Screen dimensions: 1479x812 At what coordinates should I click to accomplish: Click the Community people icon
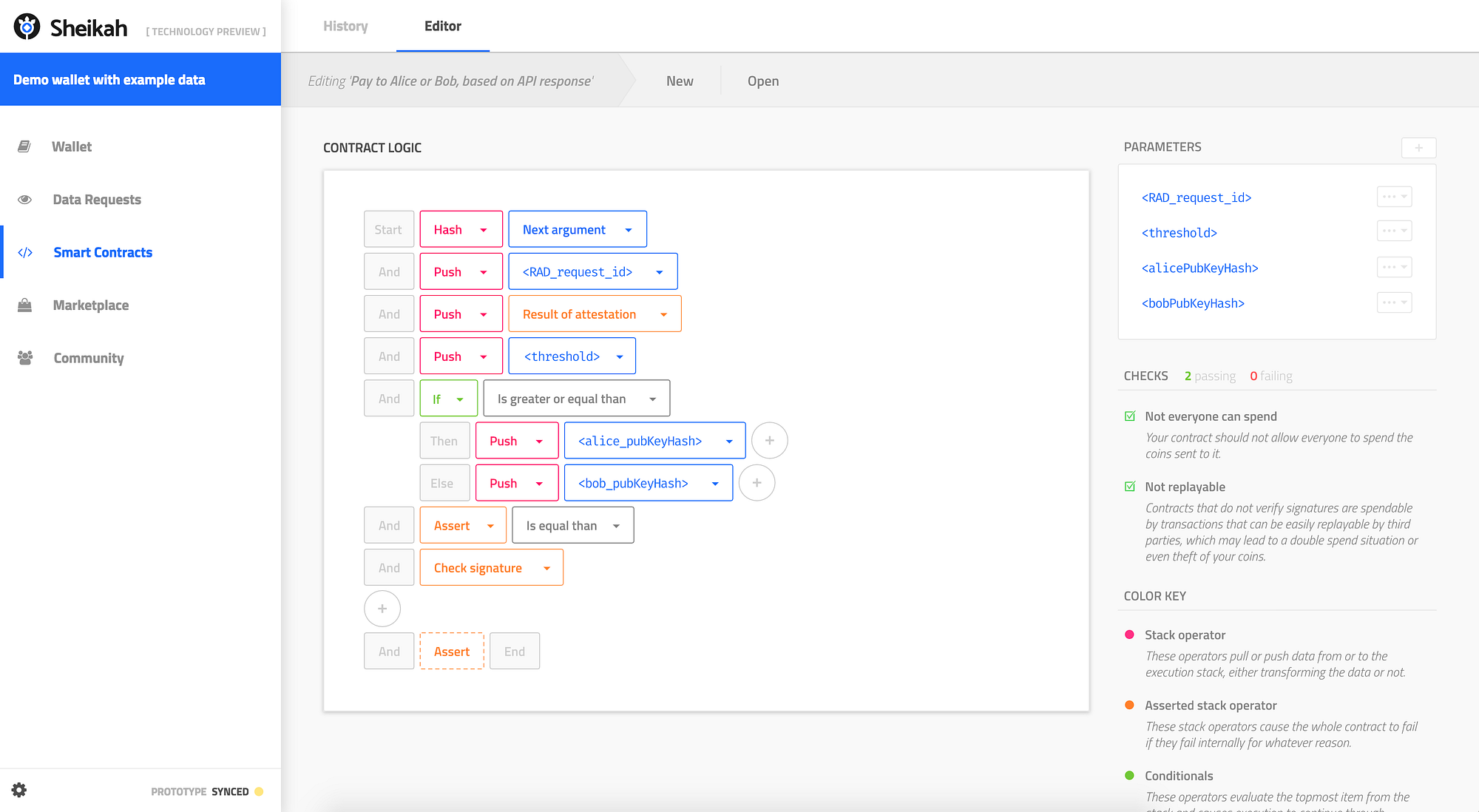click(24, 358)
